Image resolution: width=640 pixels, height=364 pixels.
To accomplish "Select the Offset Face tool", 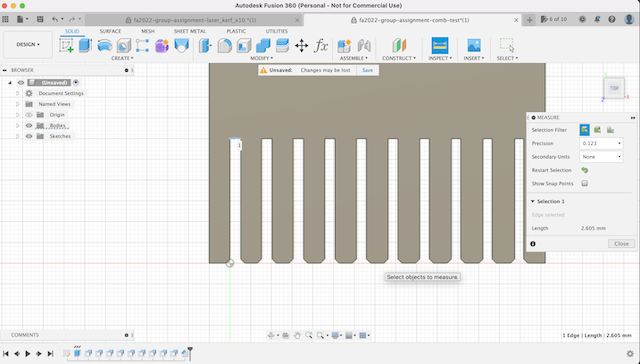I will 282,46.
